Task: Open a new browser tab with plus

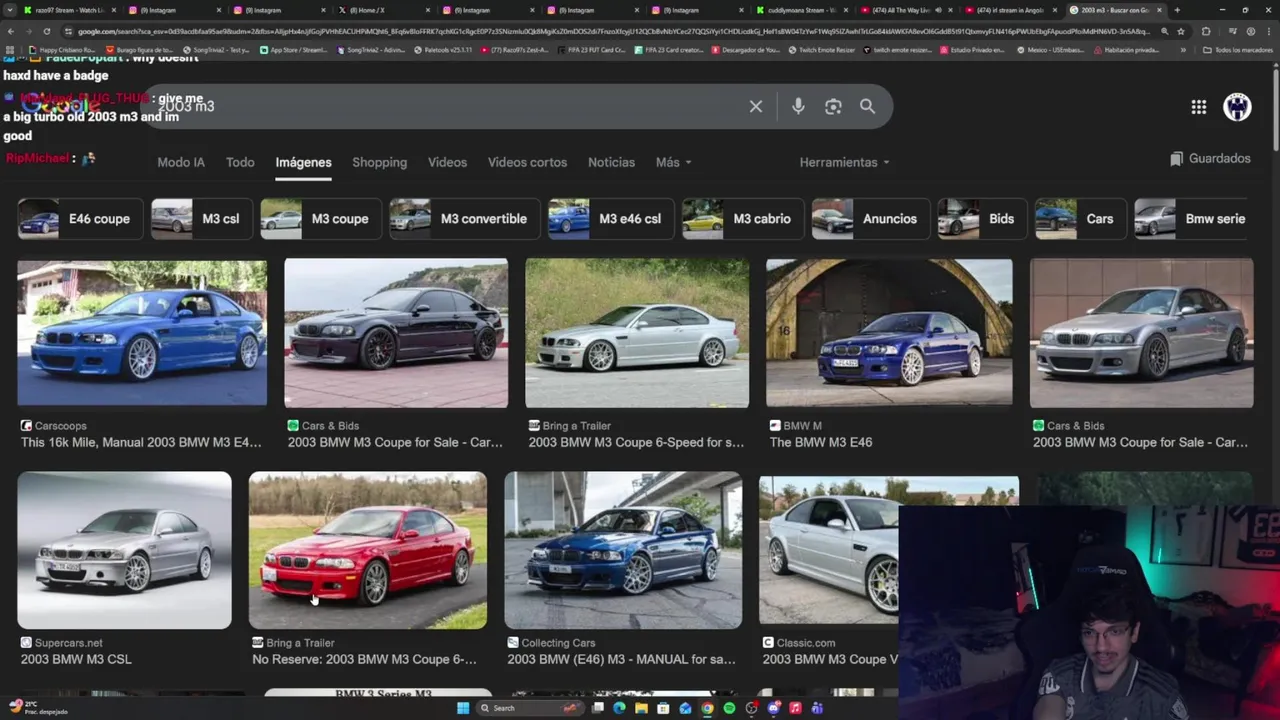Action: 1176,10
